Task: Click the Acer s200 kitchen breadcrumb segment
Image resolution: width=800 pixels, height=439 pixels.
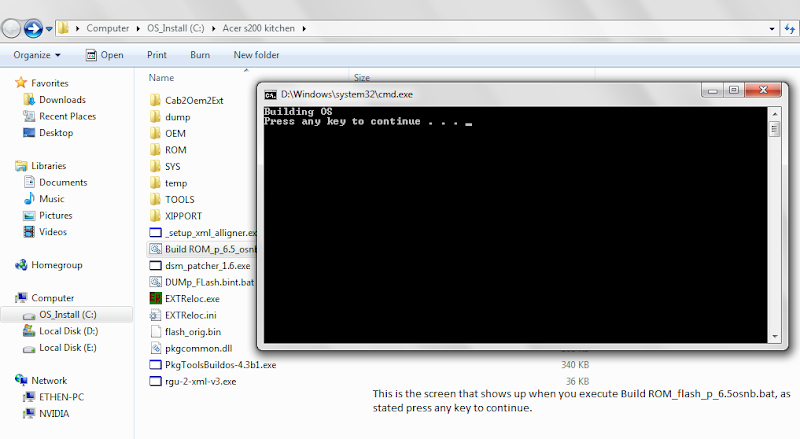Action: (x=259, y=28)
